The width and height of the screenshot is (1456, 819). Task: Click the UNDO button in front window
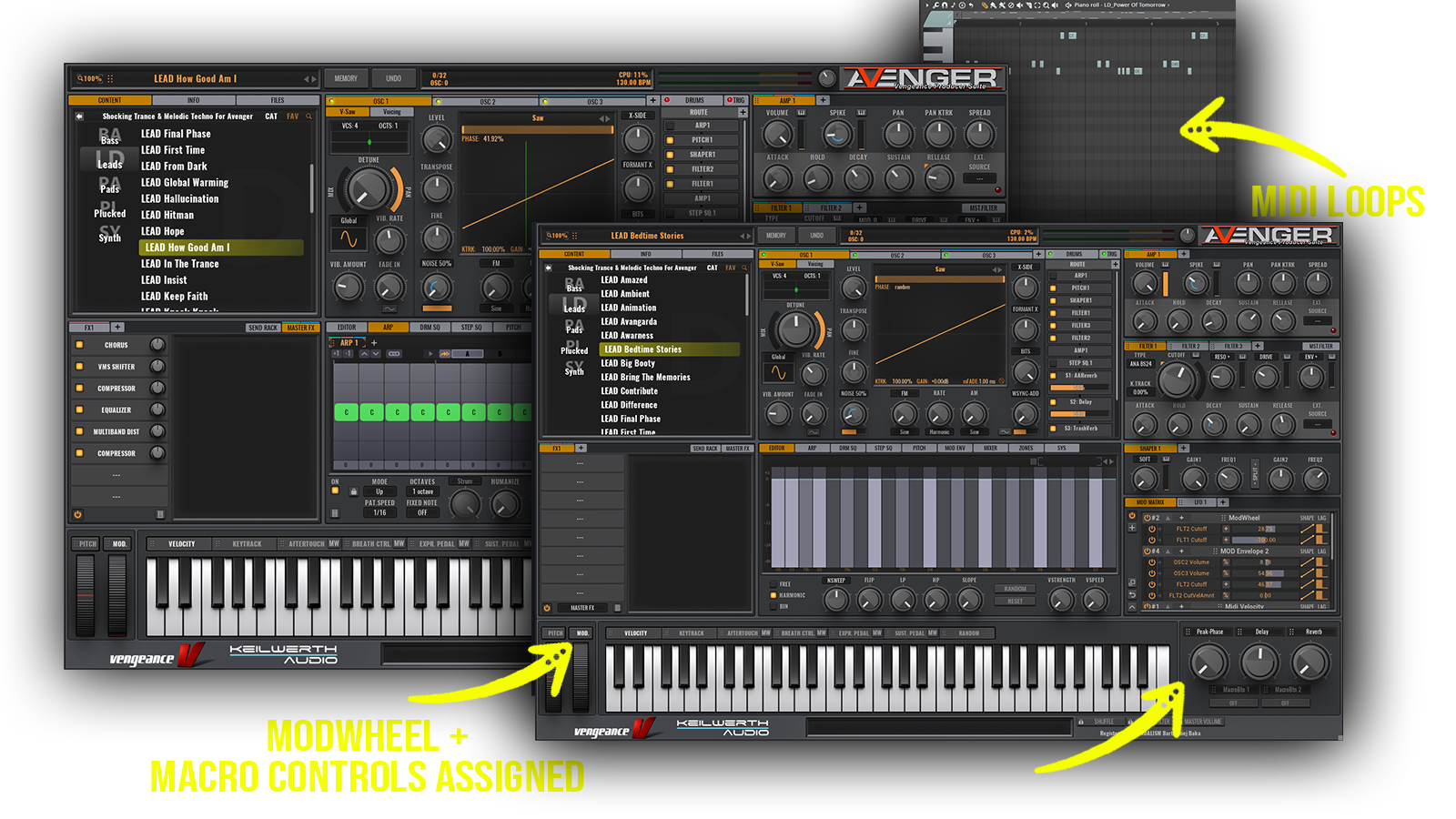pyautogui.click(x=817, y=236)
